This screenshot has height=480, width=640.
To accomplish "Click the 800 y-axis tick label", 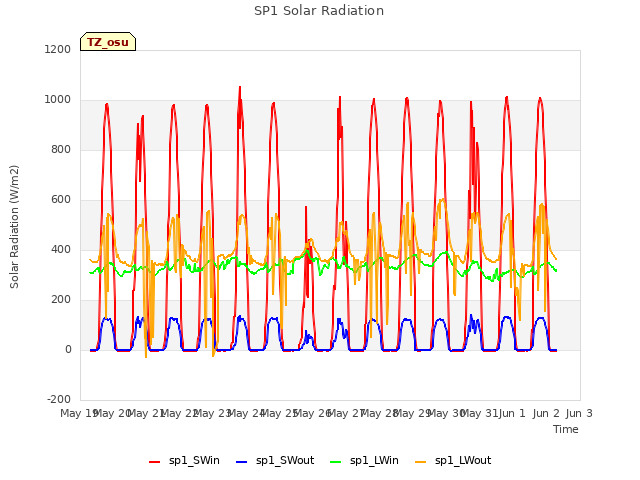I will 61,149.
